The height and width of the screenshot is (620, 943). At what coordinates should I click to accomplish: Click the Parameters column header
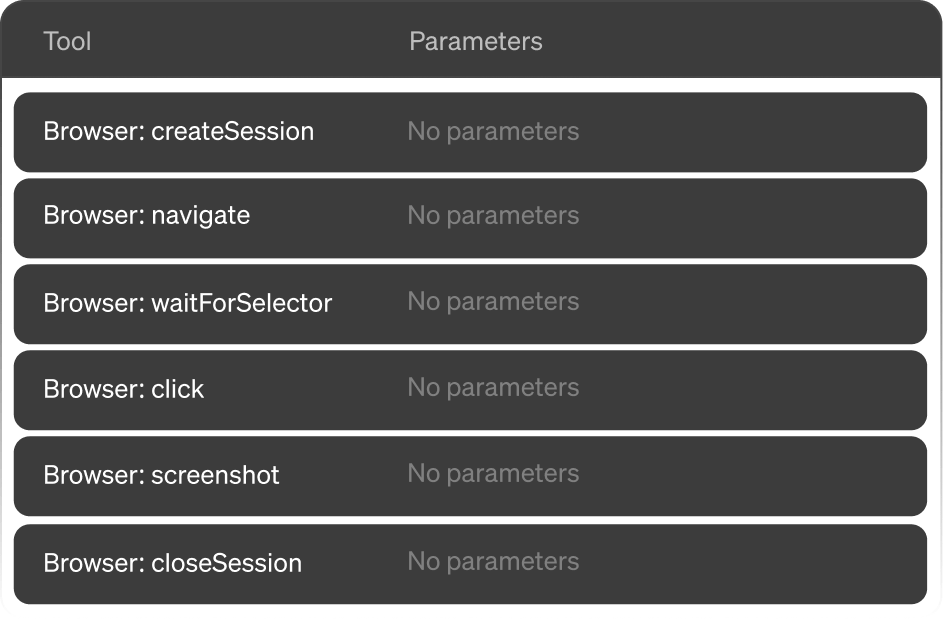(476, 41)
